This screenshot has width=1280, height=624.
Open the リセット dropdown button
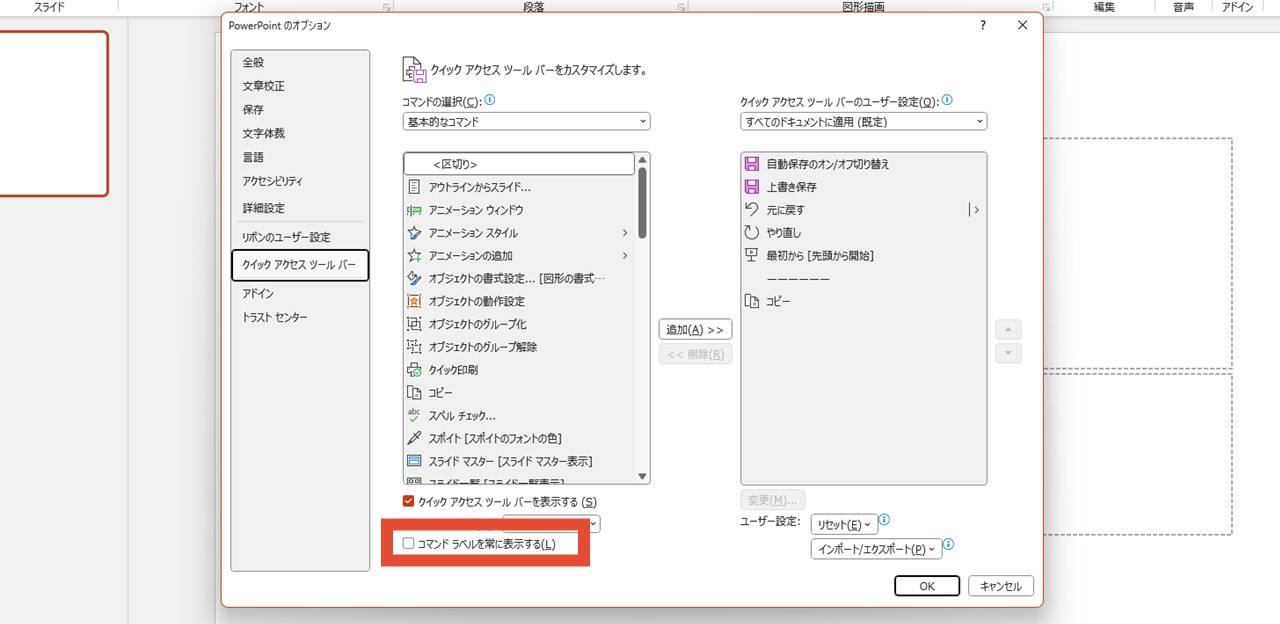[x=844, y=524]
